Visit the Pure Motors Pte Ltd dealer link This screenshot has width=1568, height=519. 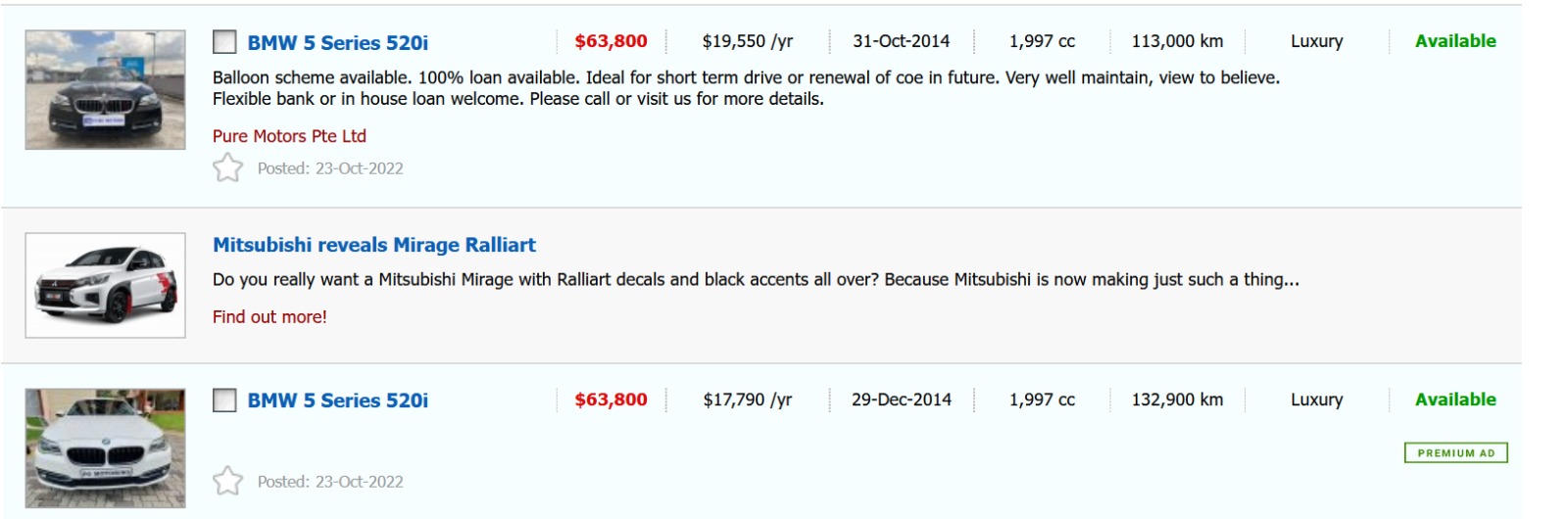(x=289, y=136)
